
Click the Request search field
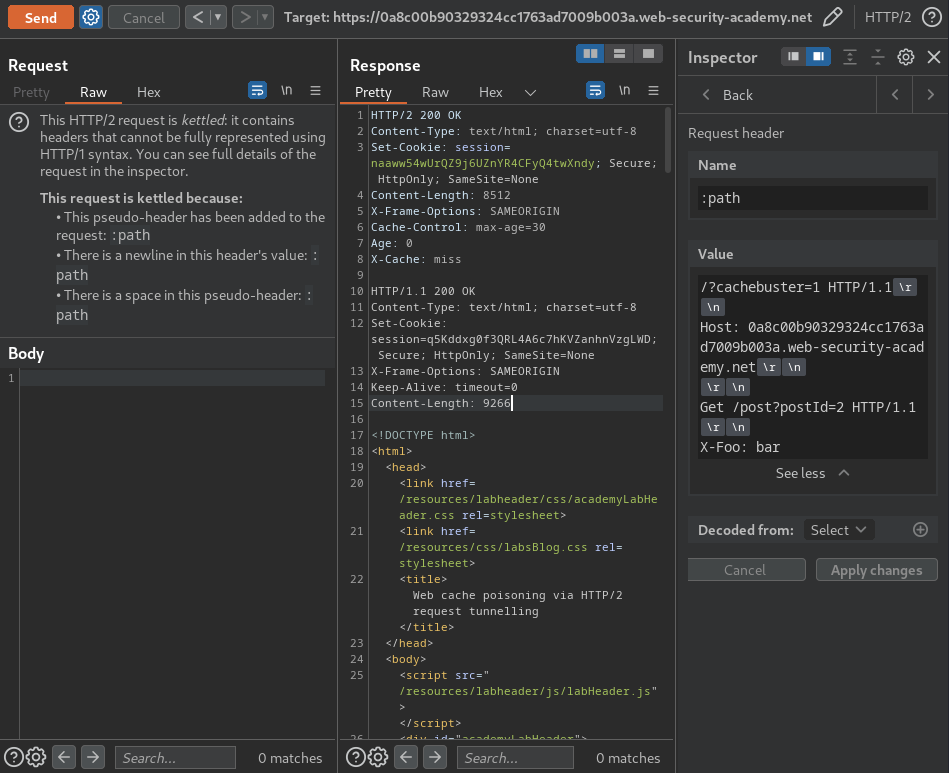click(175, 758)
